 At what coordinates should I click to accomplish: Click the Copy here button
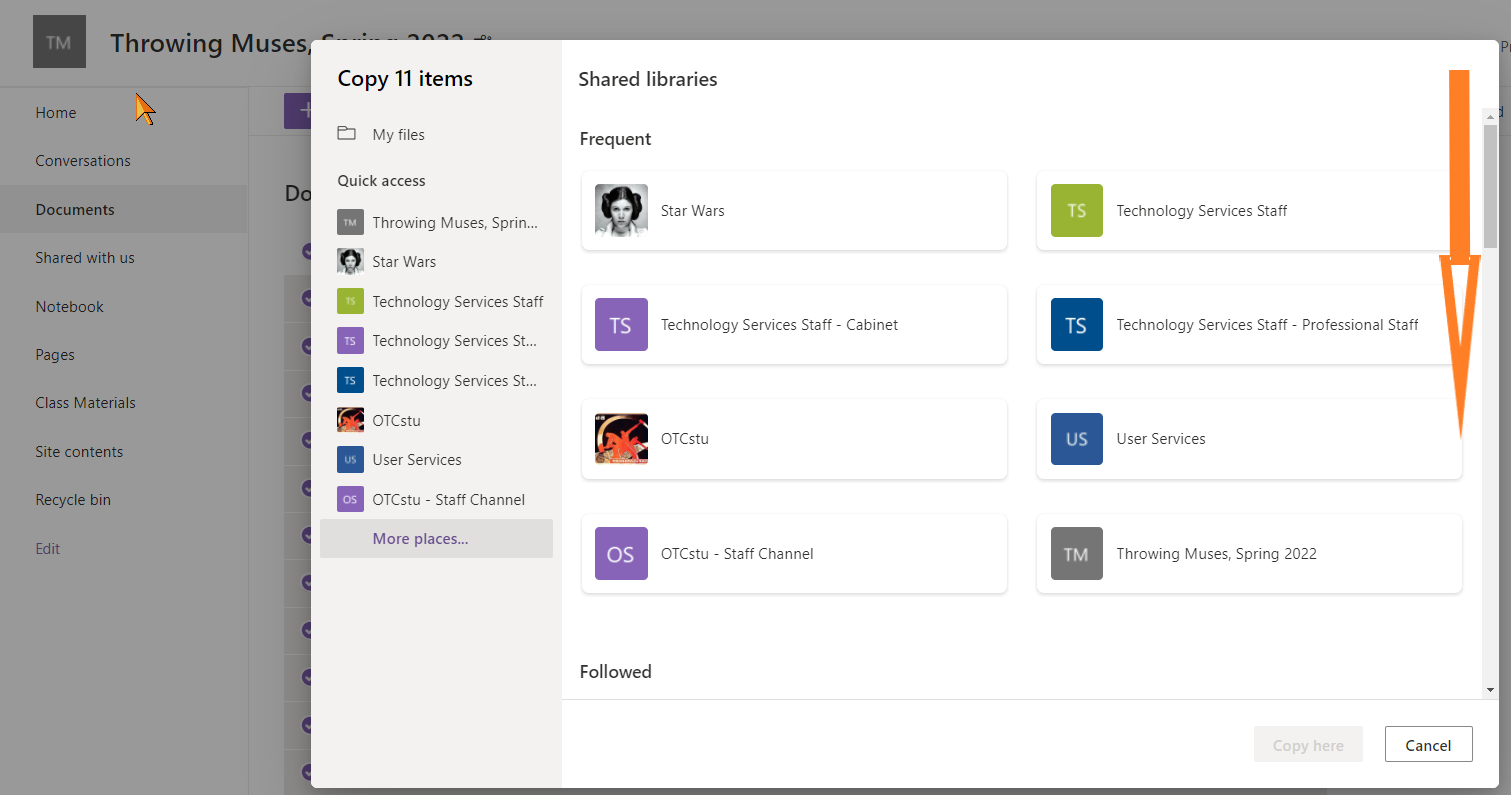pyautogui.click(x=1308, y=745)
